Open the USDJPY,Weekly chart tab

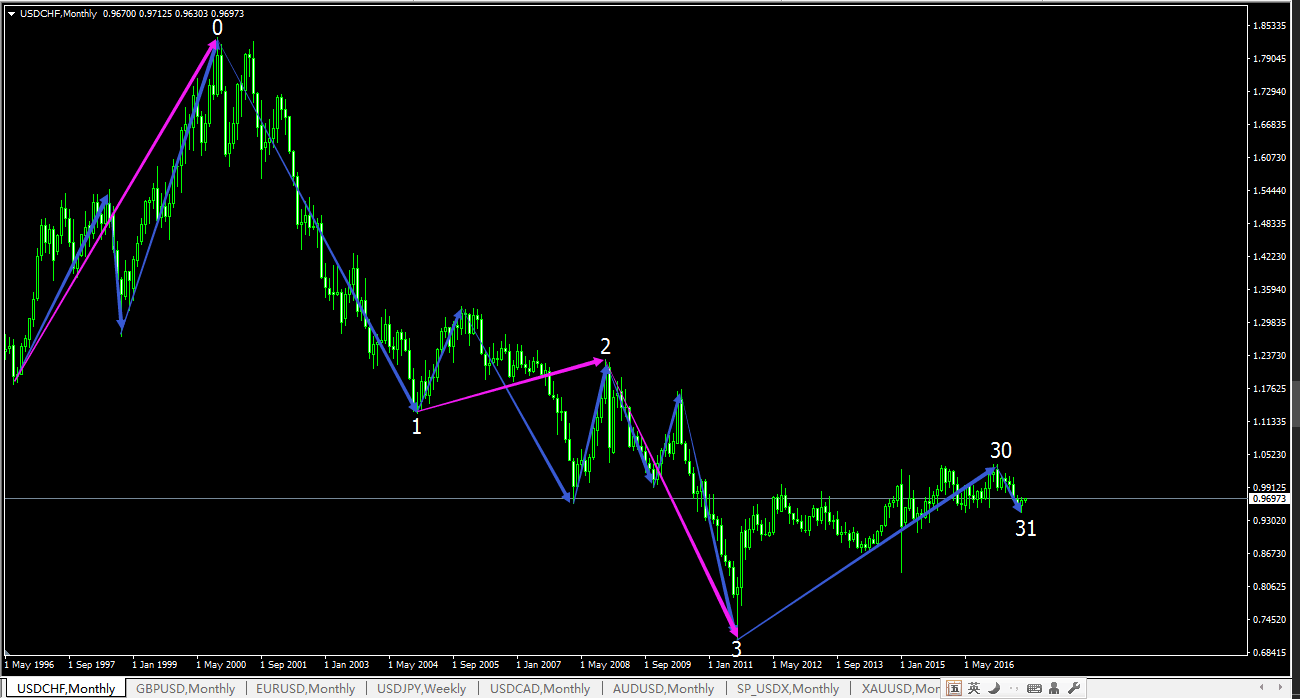click(421, 688)
